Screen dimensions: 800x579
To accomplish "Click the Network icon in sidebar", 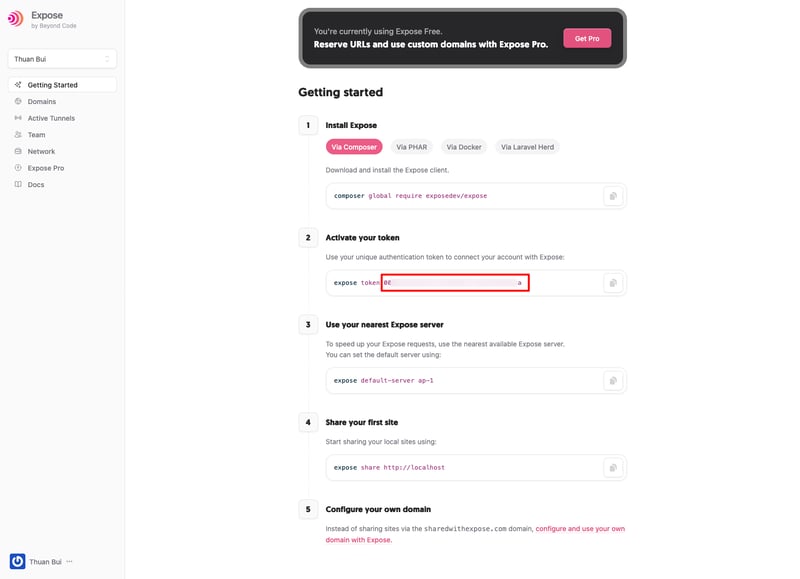I will tap(18, 151).
